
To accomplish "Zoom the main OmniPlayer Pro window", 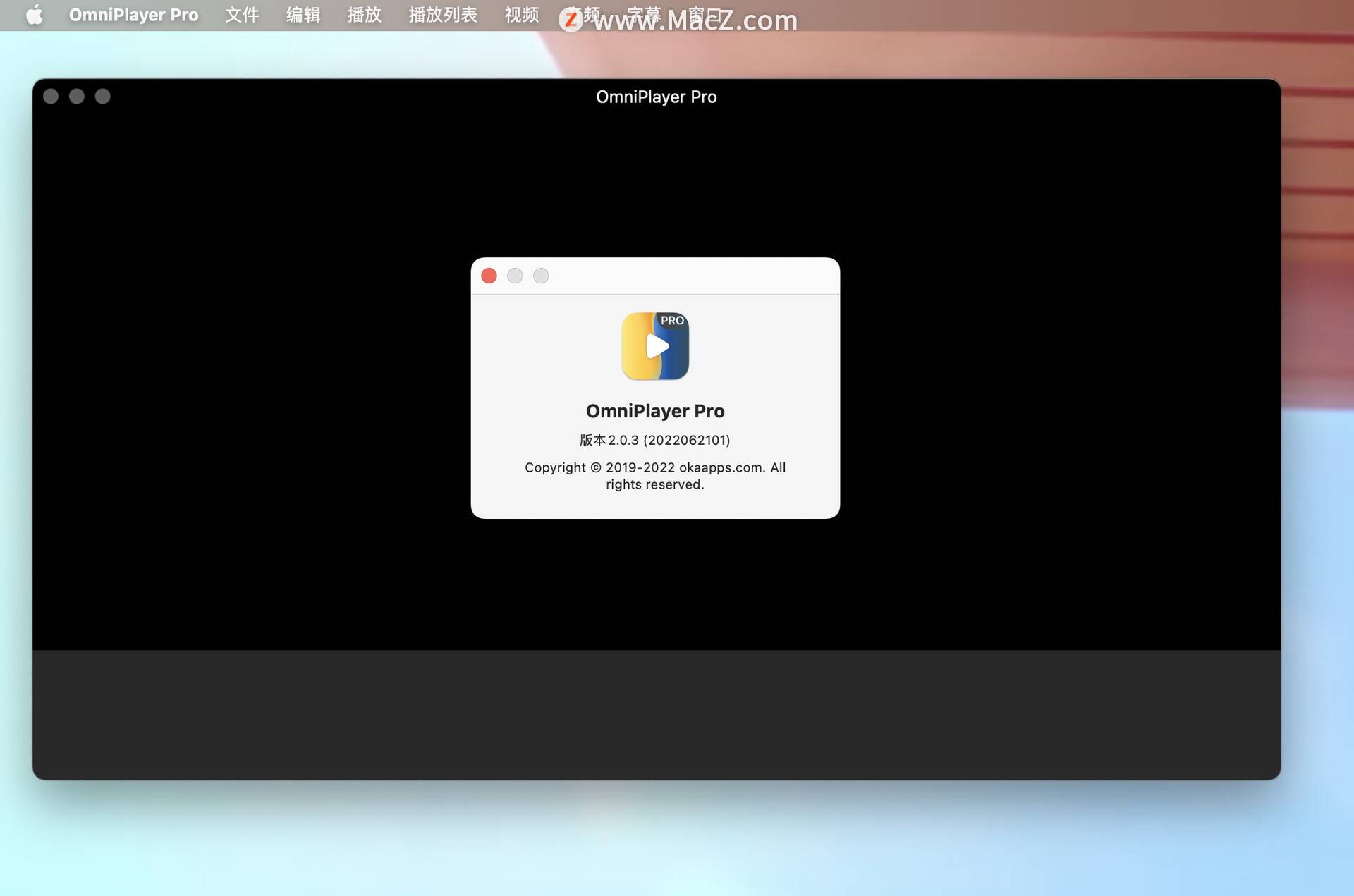I will [103, 97].
